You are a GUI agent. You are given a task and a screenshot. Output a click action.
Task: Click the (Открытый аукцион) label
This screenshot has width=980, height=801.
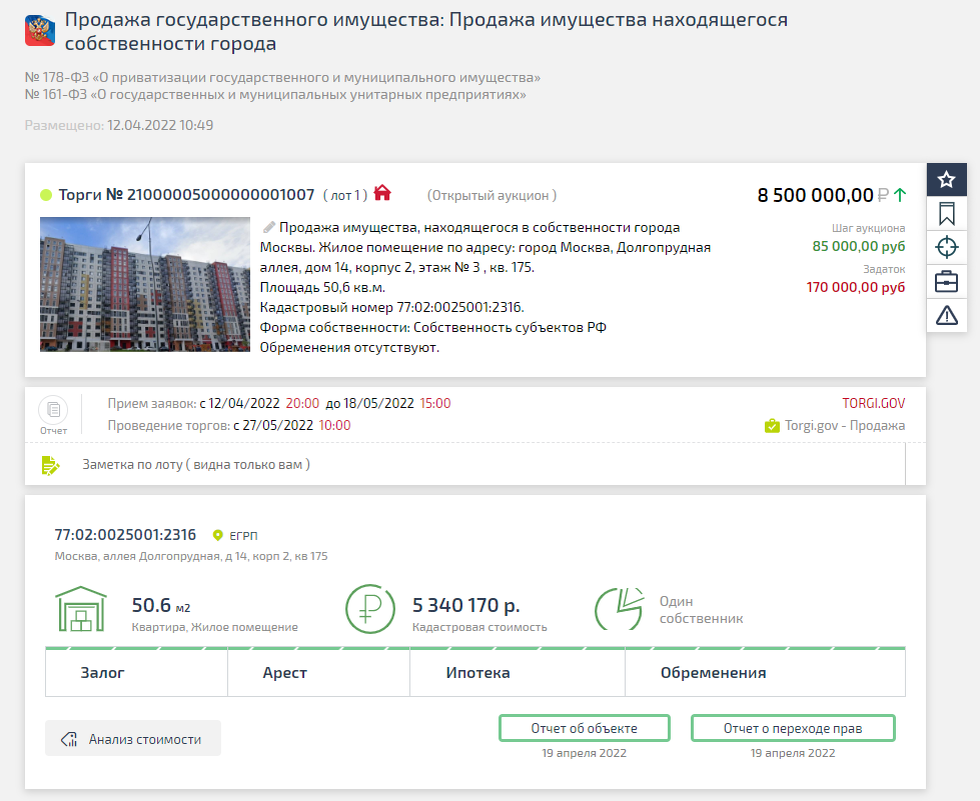coord(491,196)
